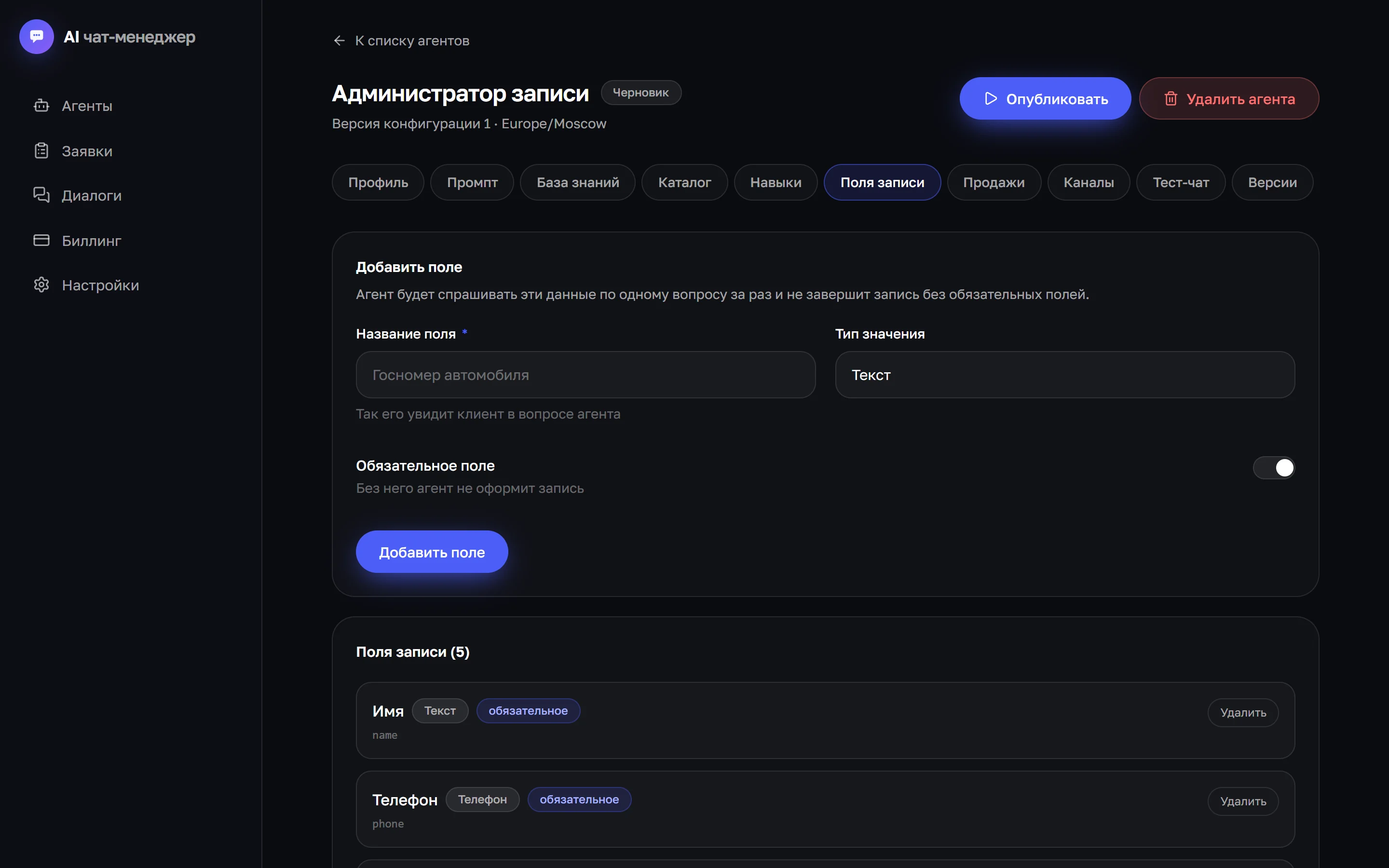This screenshot has height=868, width=1389.
Task: Click the Черновик status badge
Action: 641,93
